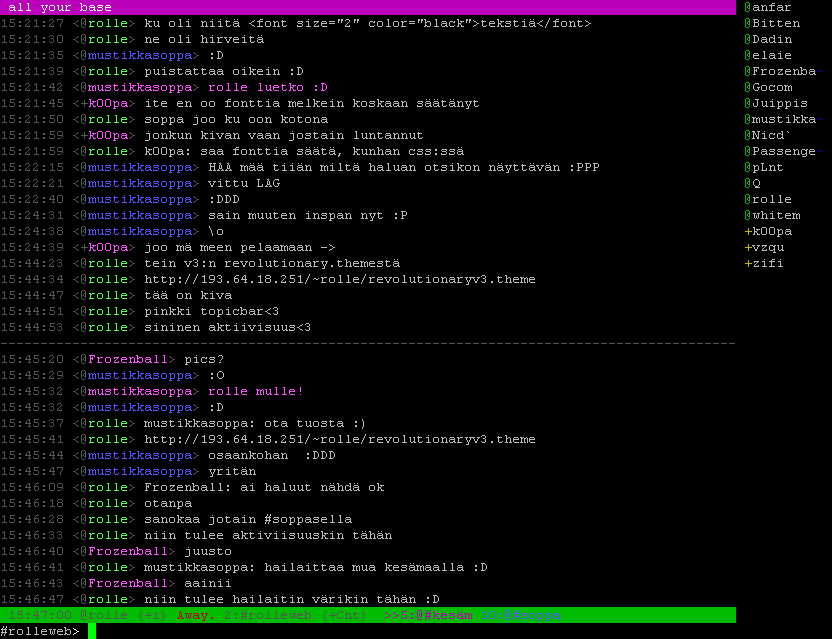This screenshot has width=832, height=639.
Task: Click the input line after #rolleweb> prompt
Action: point(411,631)
